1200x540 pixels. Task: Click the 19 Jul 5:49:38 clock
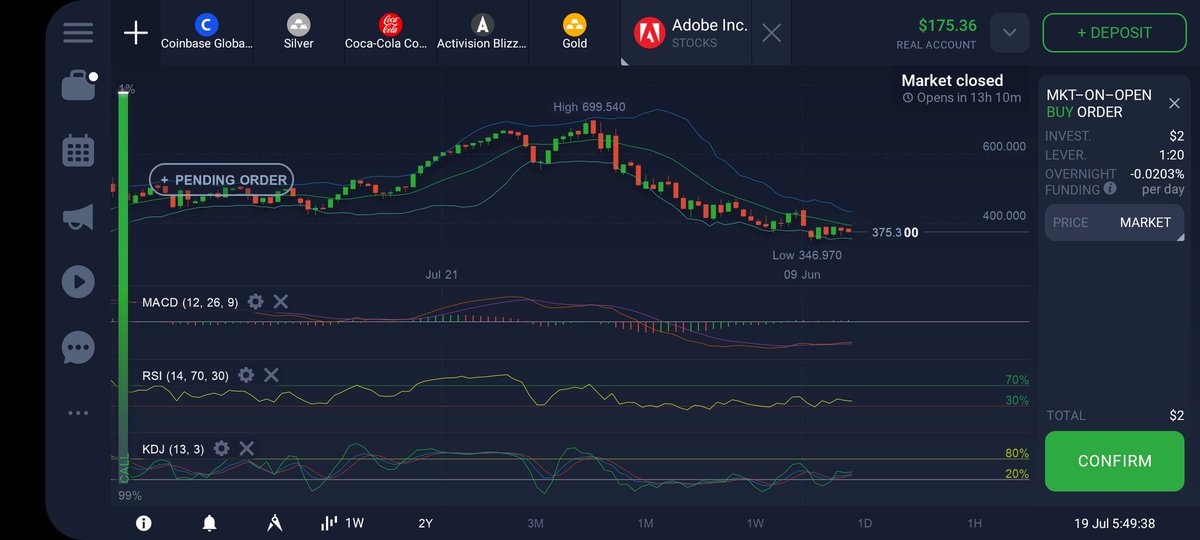(x=1115, y=523)
